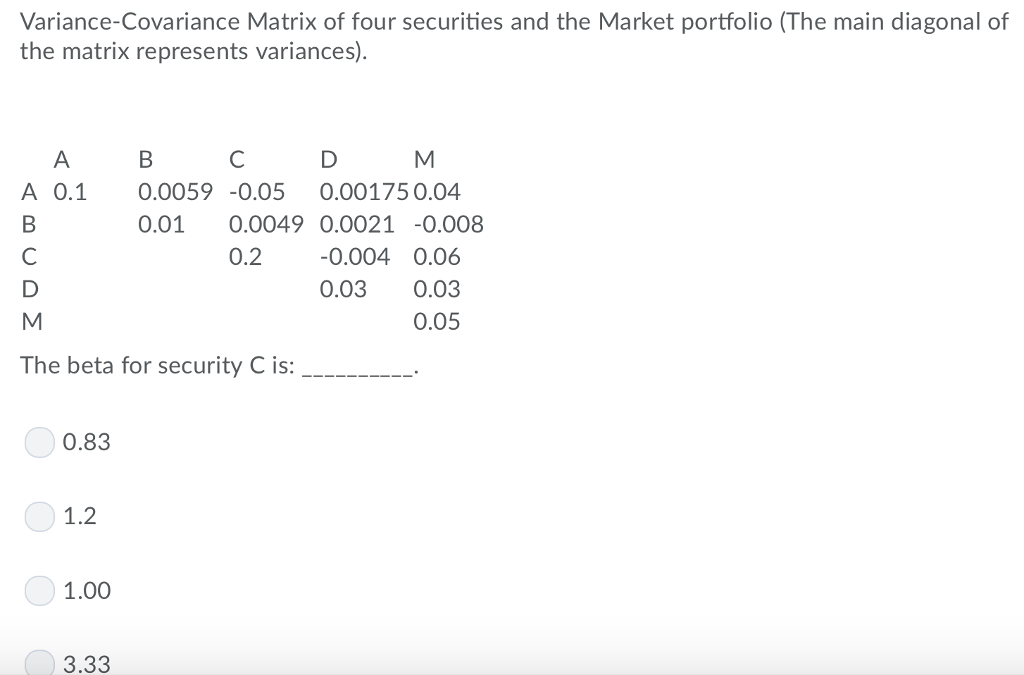Click the variance value 0.2 for security C
Image resolution: width=1024 pixels, height=675 pixels.
pyautogui.click(x=245, y=257)
